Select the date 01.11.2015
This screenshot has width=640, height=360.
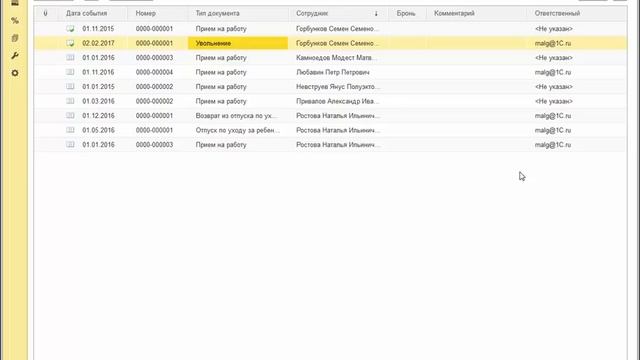coord(98,29)
